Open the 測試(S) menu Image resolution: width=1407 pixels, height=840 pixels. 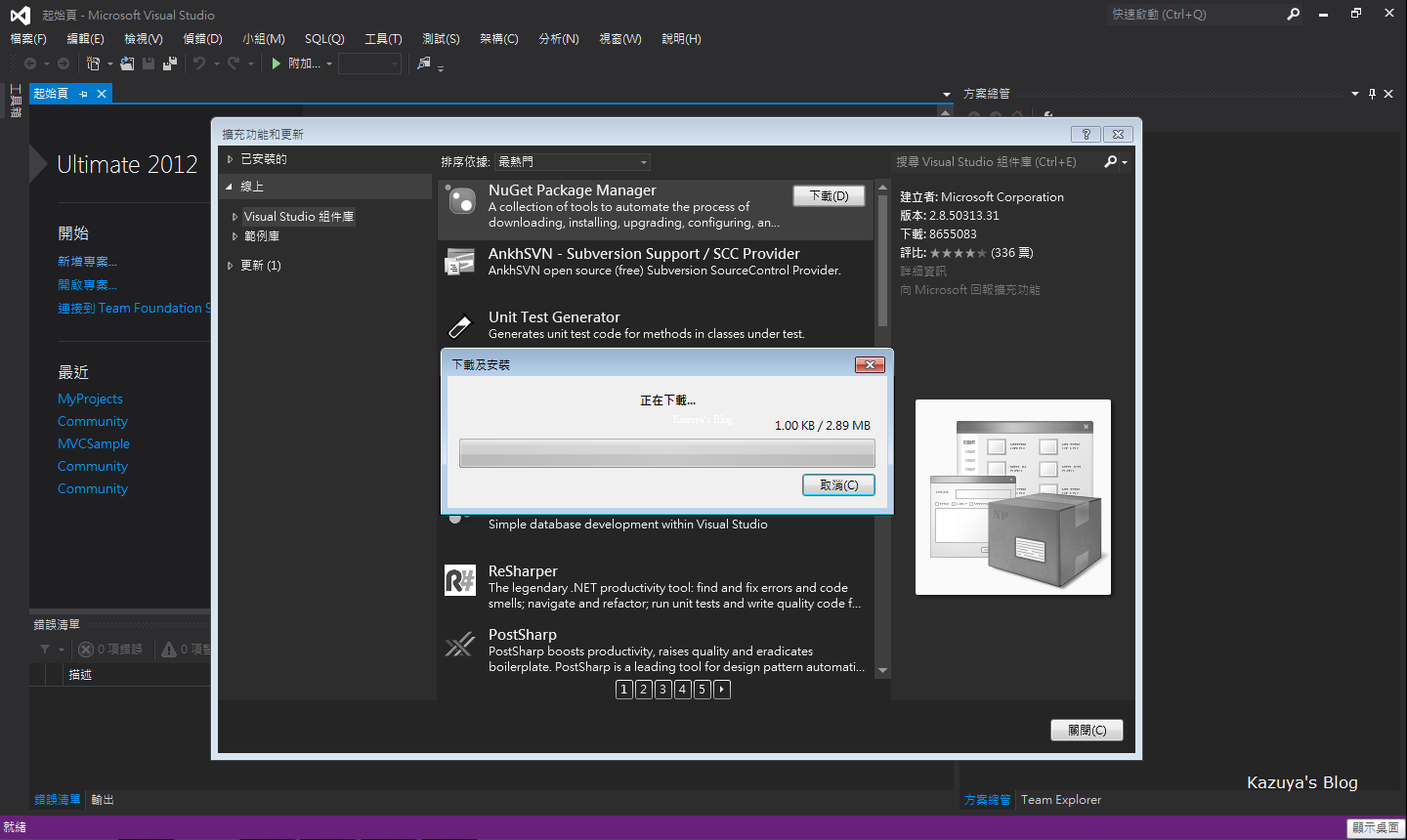click(441, 39)
